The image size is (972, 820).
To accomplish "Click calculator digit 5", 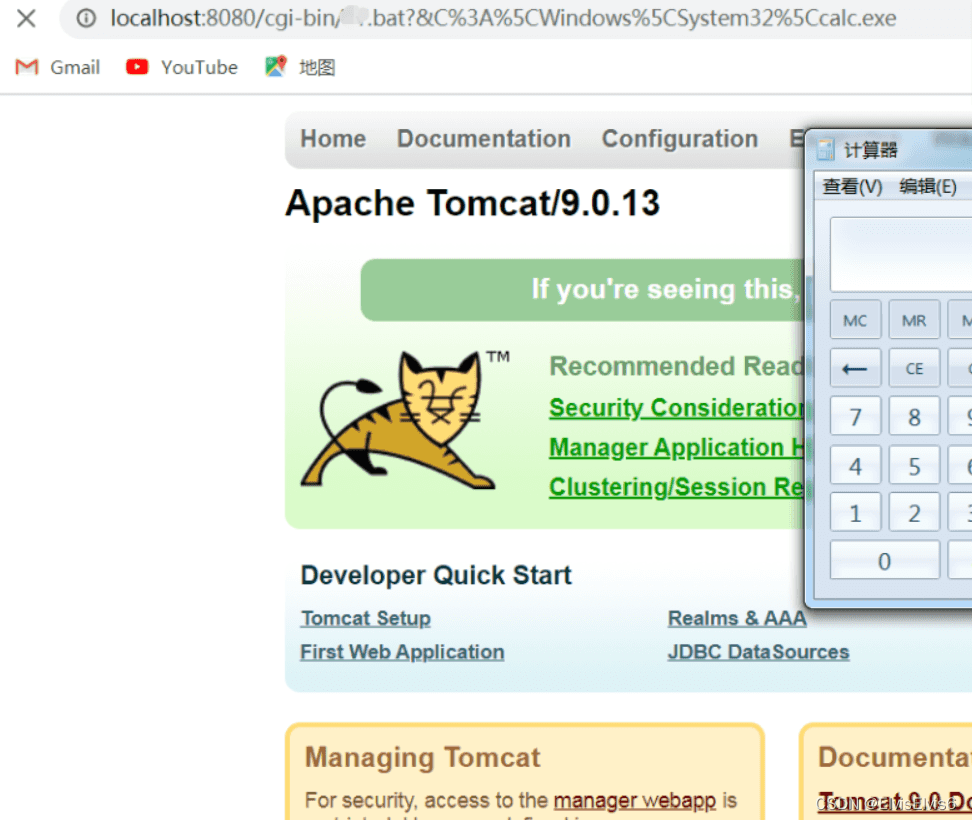I will (x=914, y=465).
